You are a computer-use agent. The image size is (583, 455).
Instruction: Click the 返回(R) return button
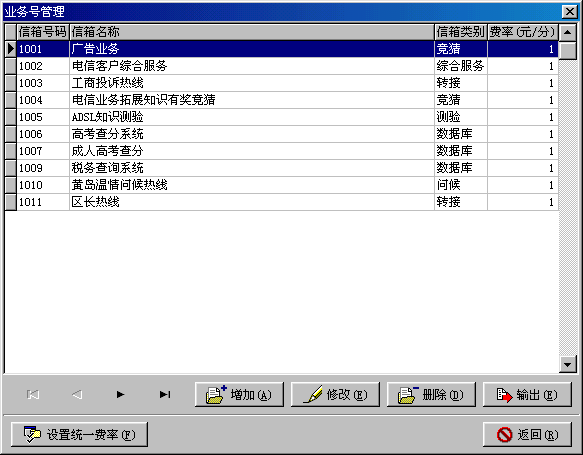[x=527, y=434]
